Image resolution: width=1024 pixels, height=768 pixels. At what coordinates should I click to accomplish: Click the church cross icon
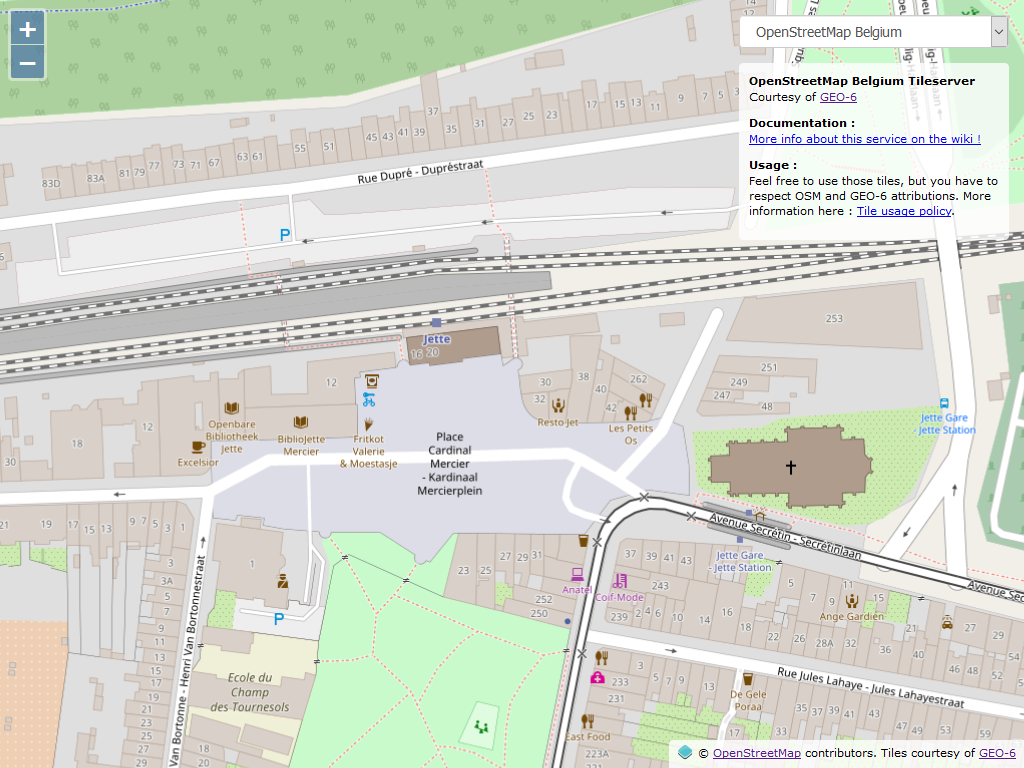click(790, 467)
